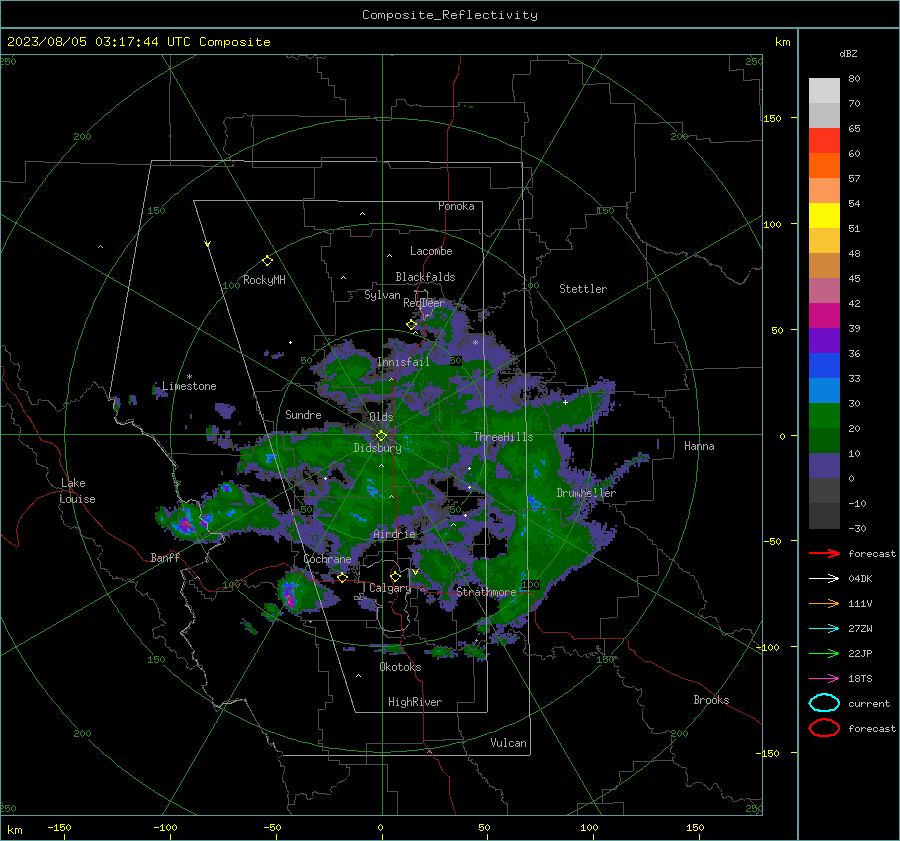Click the HighRiver town label

click(x=415, y=702)
